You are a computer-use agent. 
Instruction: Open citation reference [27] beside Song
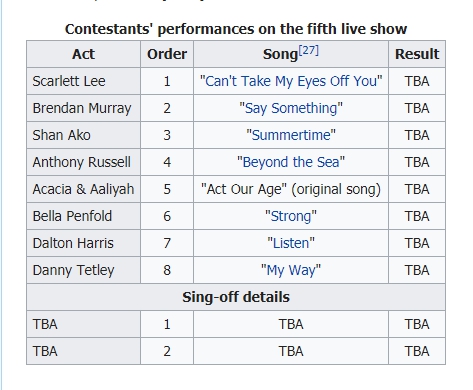[309, 50]
